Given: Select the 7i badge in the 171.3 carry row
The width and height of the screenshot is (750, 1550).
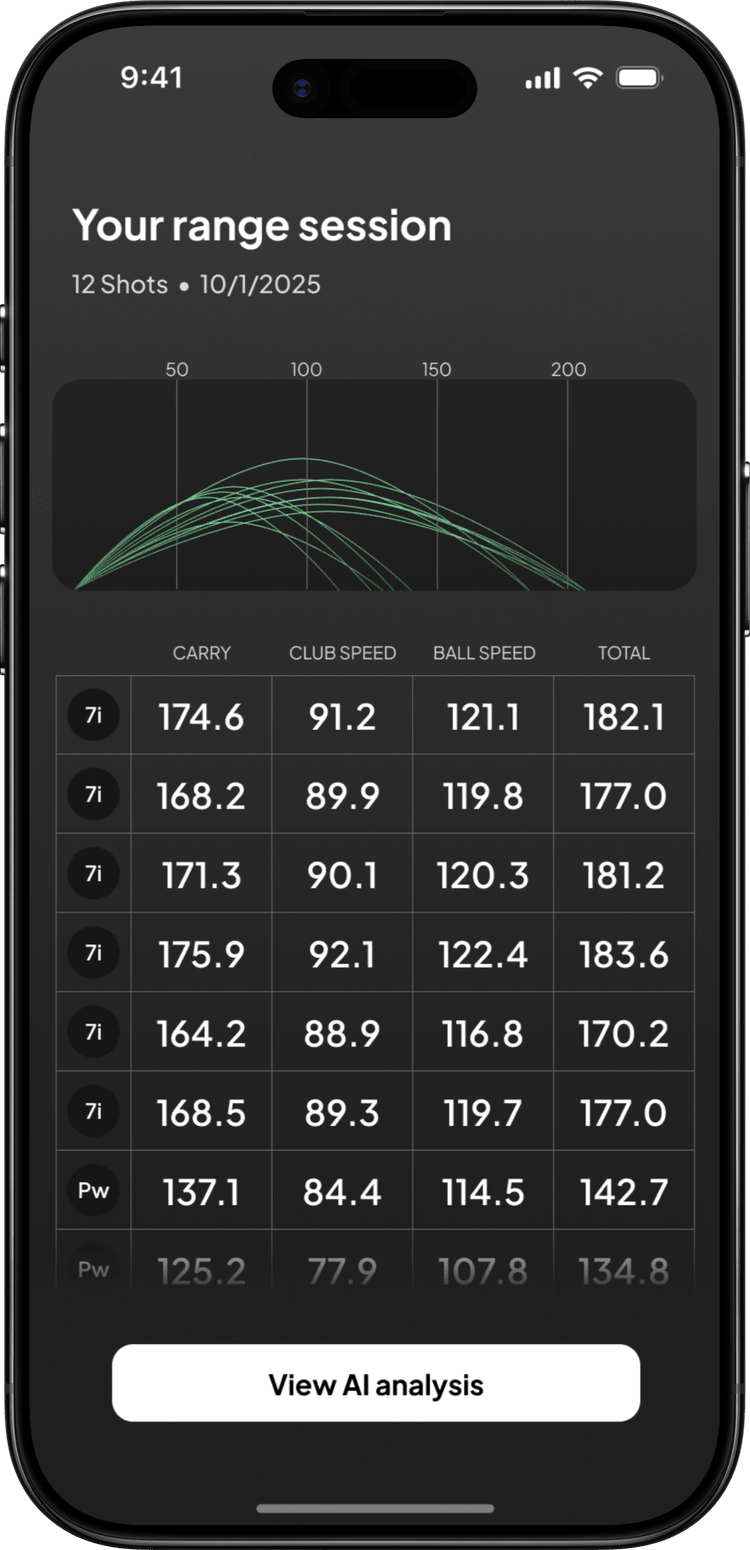Looking at the screenshot, I should (x=93, y=874).
